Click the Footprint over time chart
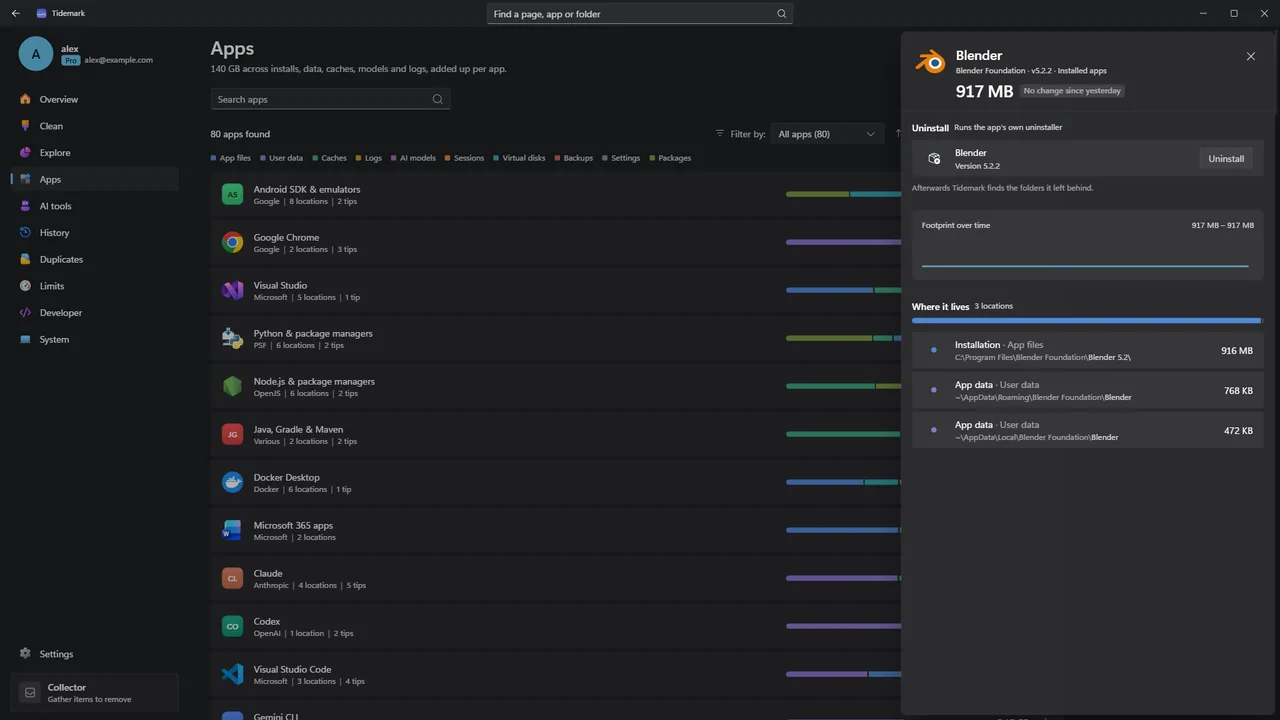The height and width of the screenshot is (720, 1280). point(1088,246)
